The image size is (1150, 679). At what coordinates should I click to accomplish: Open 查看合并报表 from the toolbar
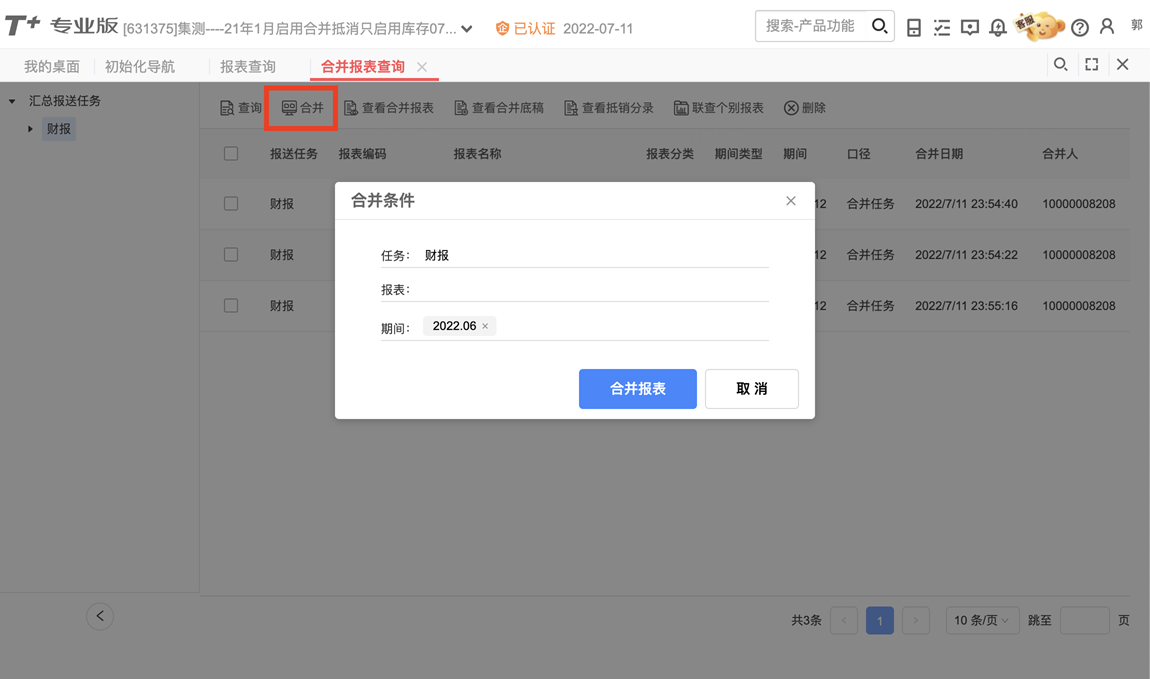pos(389,108)
